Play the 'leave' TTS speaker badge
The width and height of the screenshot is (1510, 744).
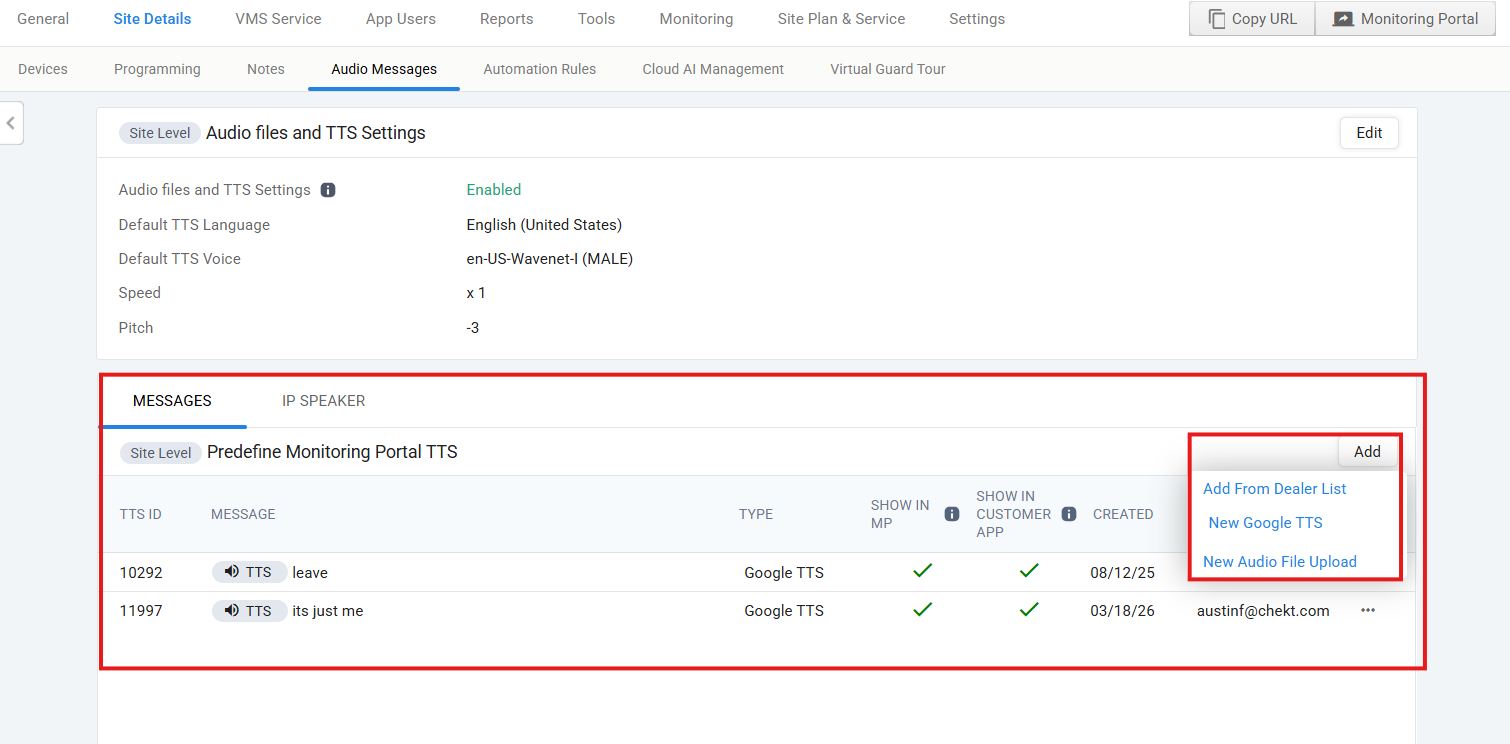click(x=249, y=572)
